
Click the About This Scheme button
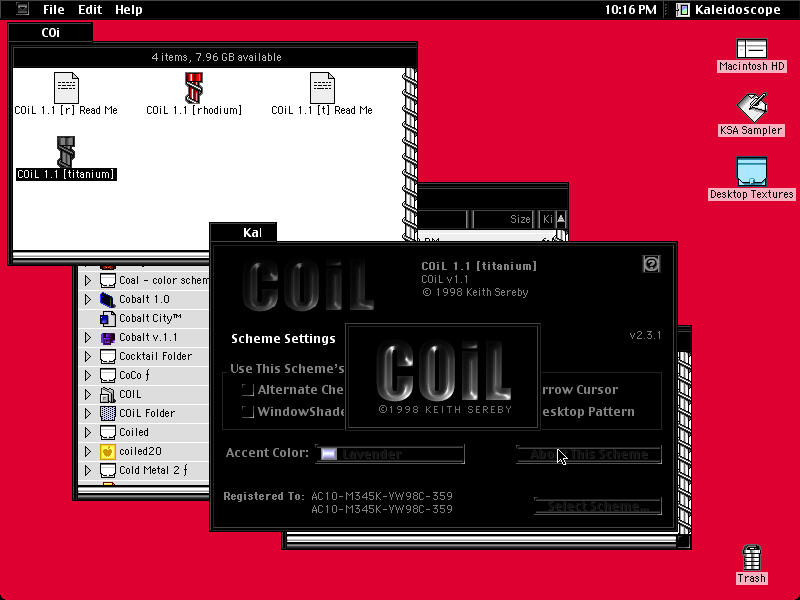click(x=589, y=454)
